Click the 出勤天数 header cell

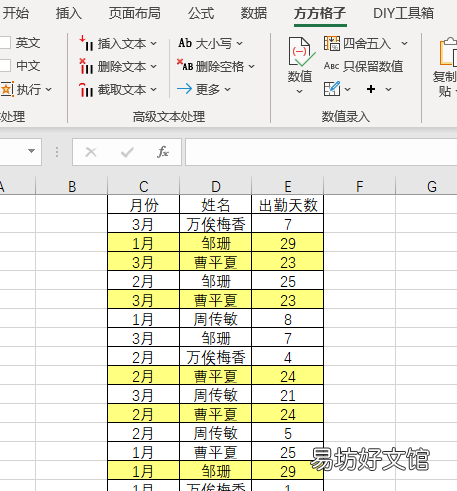[x=288, y=205]
